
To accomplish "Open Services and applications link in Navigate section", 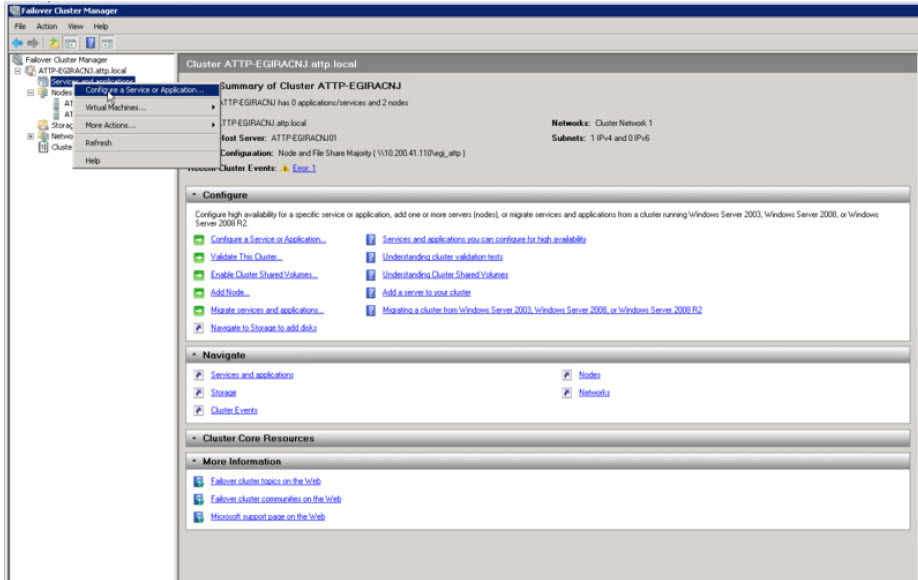I will click(x=252, y=375).
